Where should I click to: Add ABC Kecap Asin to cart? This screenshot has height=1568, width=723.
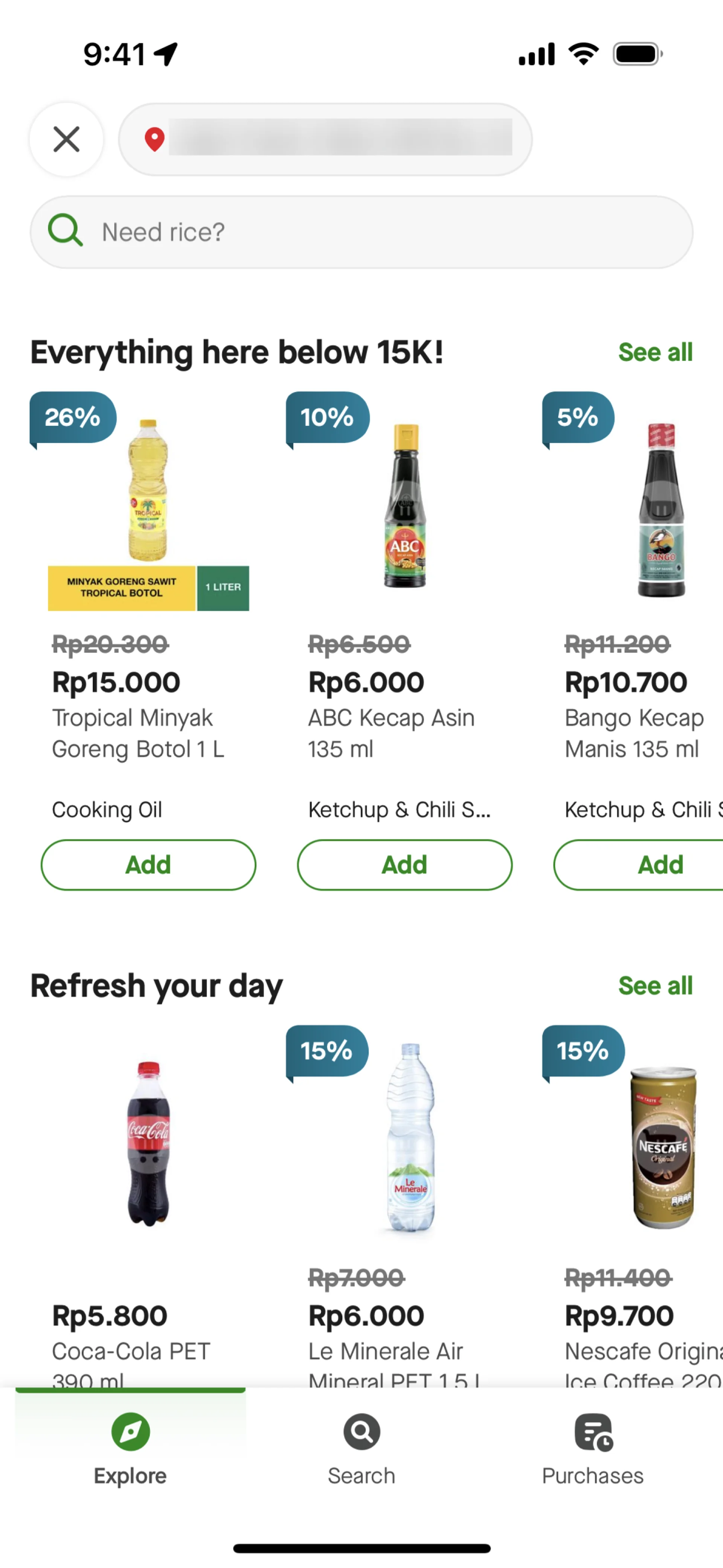(x=405, y=864)
